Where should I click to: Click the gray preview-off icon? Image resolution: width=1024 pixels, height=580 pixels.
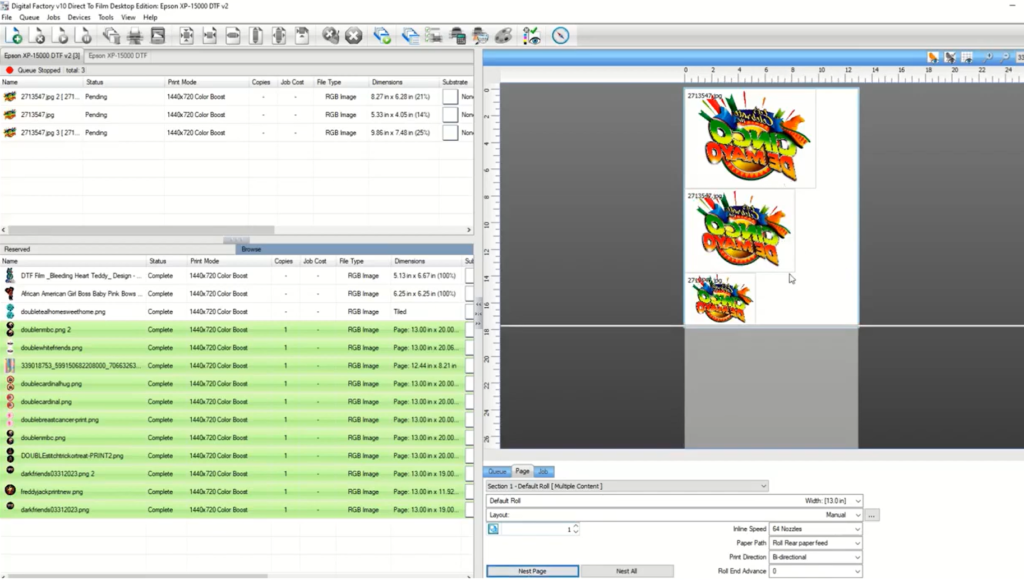pos(950,58)
